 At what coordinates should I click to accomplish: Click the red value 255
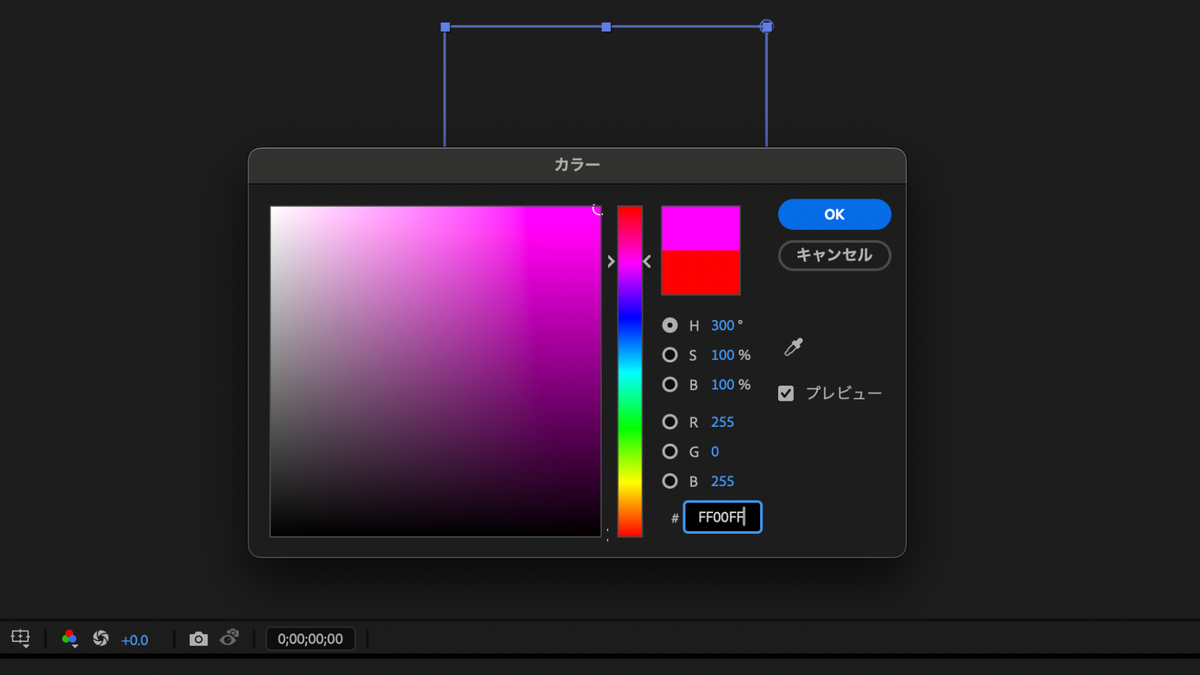(x=722, y=422)
